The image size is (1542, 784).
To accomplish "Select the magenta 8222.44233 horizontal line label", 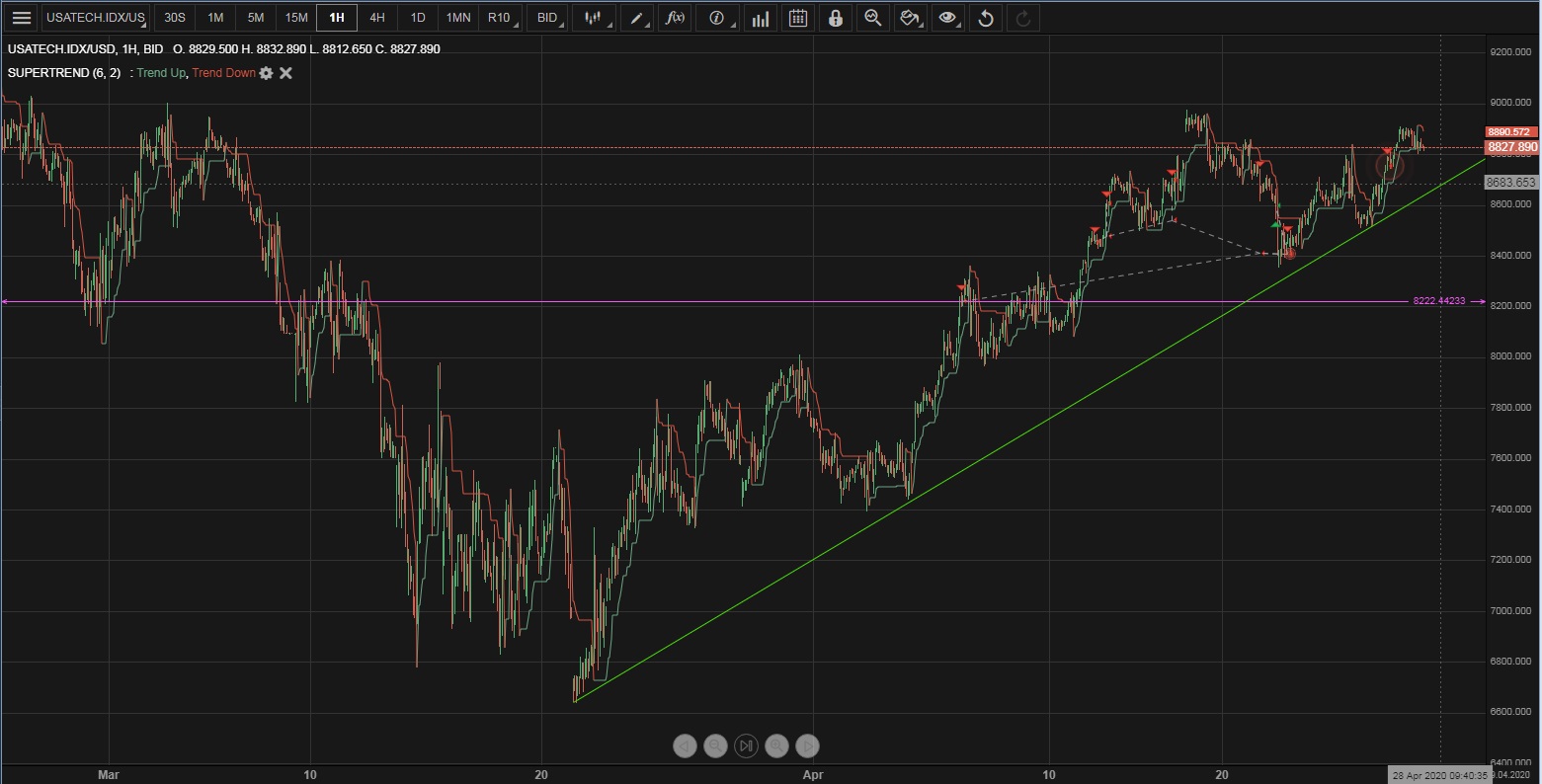I will 1438,301.
